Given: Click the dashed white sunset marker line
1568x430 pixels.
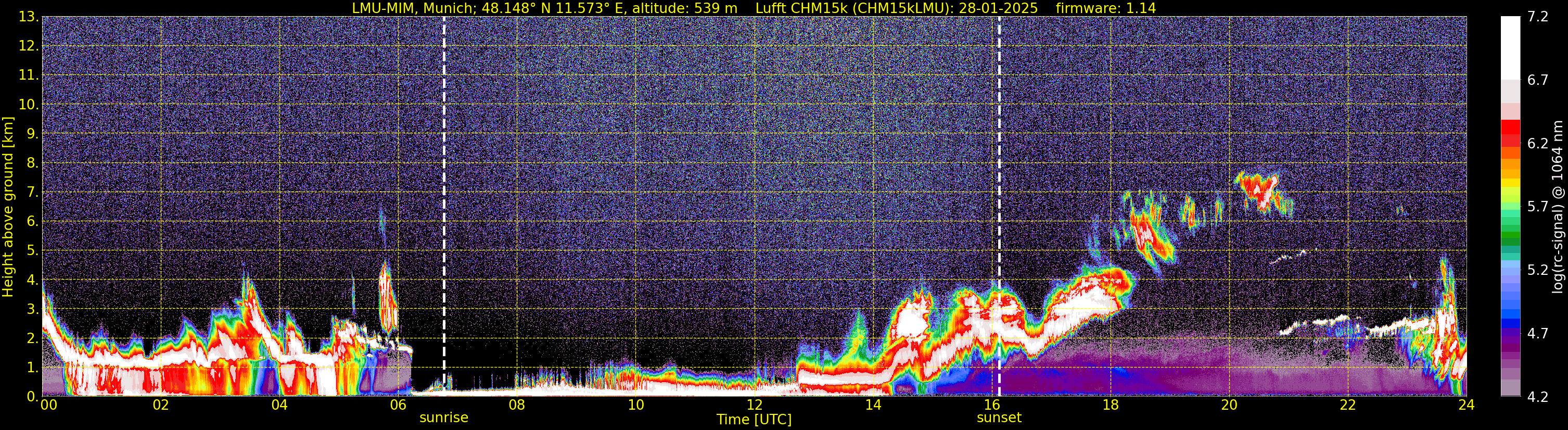Looking at the screenshot, I should click(x=1000, y=207).
